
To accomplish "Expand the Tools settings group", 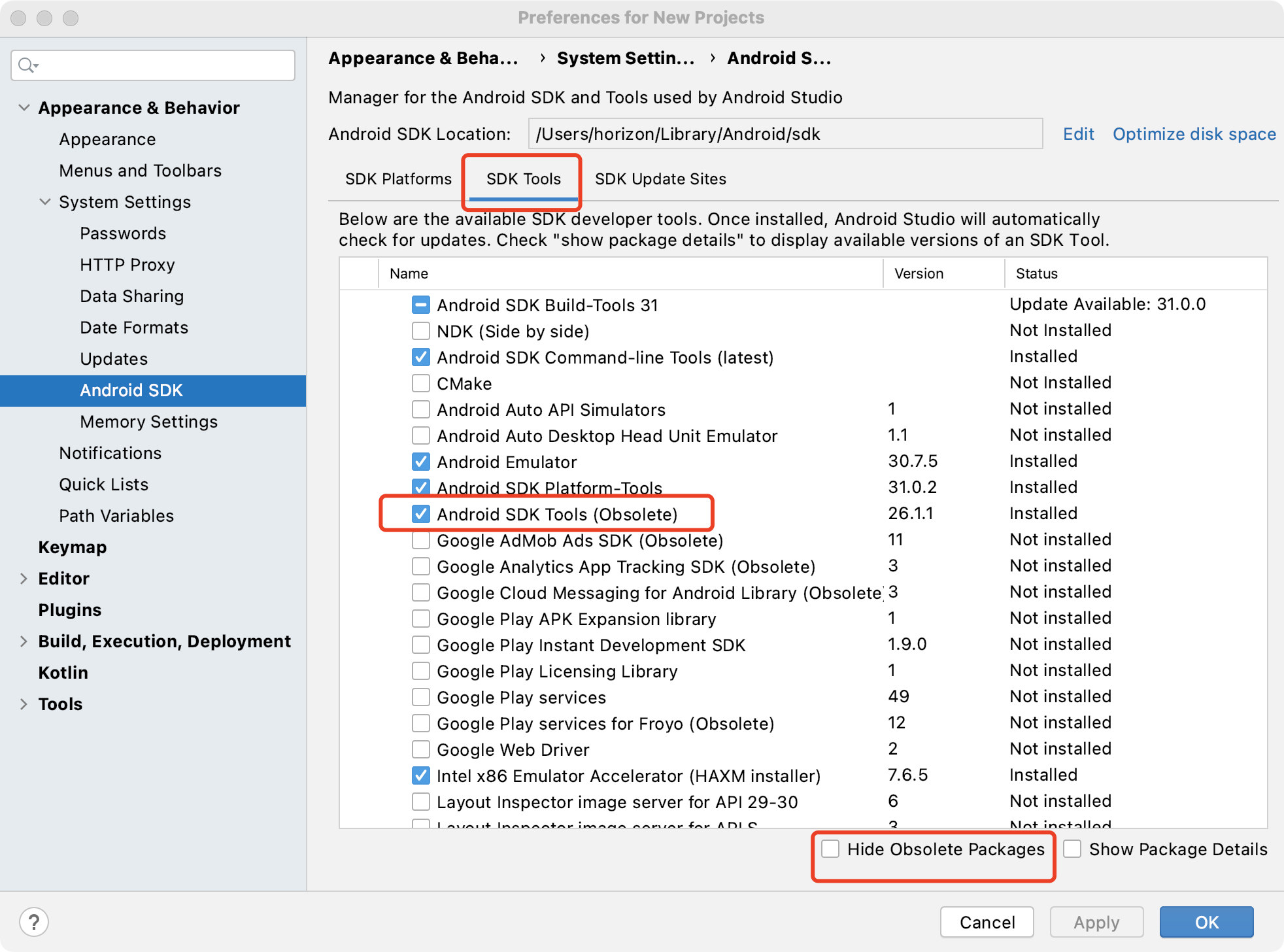I will click(x=24, y=704).
